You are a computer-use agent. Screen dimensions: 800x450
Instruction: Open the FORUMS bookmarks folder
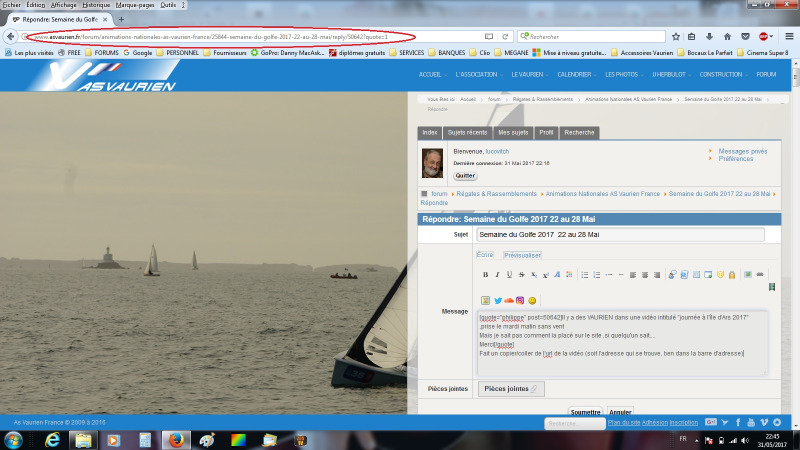point(102,53)
